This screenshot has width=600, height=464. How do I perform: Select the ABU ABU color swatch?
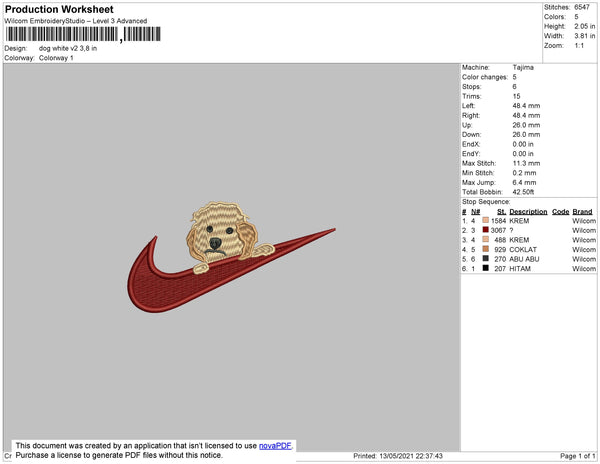pyautogui.click(x=486, y=259)
